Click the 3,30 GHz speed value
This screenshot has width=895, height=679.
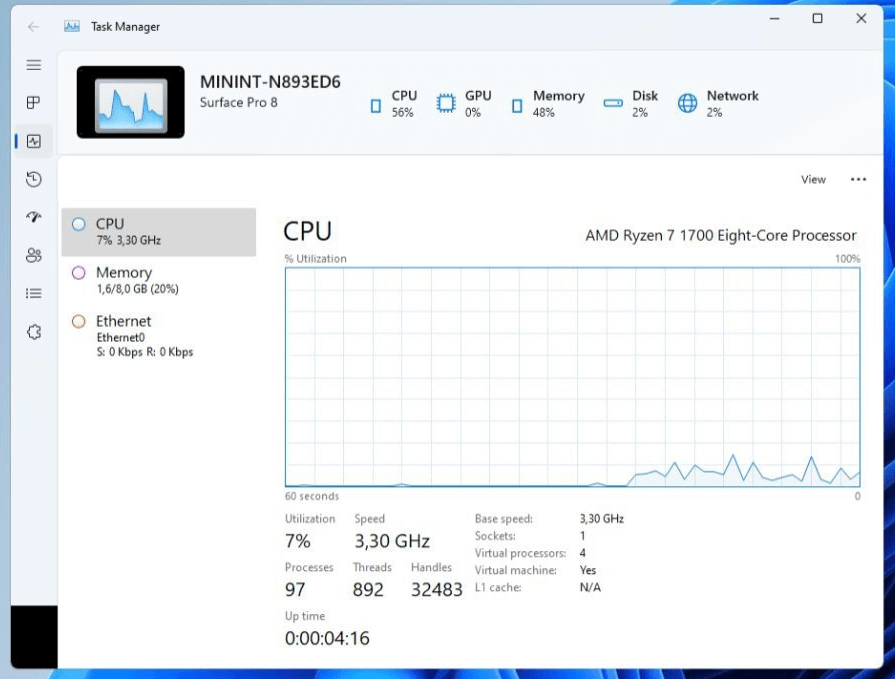(392, 541)
